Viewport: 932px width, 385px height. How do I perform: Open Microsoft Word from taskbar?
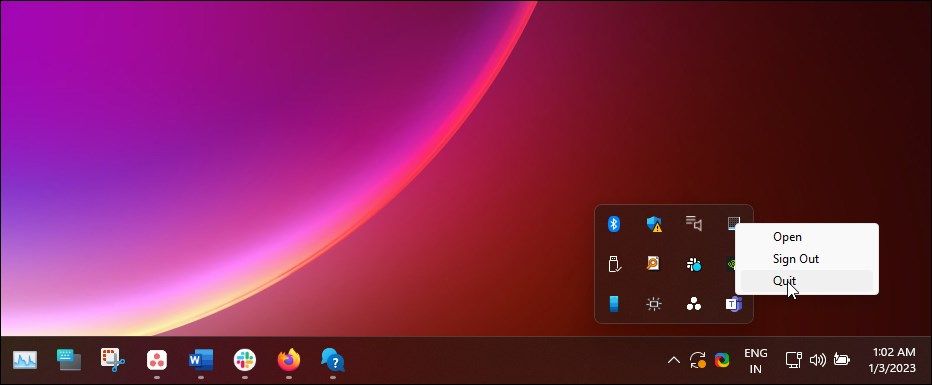pyautogui.click(x=200, y=360)
